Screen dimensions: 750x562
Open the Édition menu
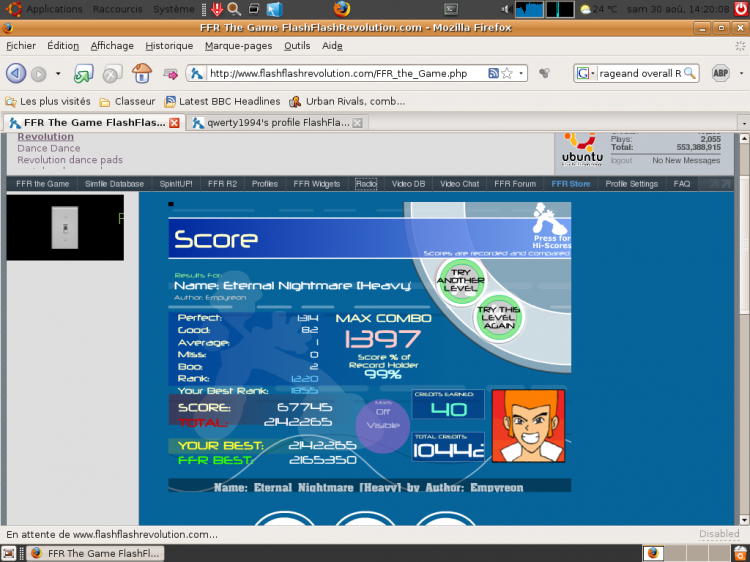[x=63, y=46]
